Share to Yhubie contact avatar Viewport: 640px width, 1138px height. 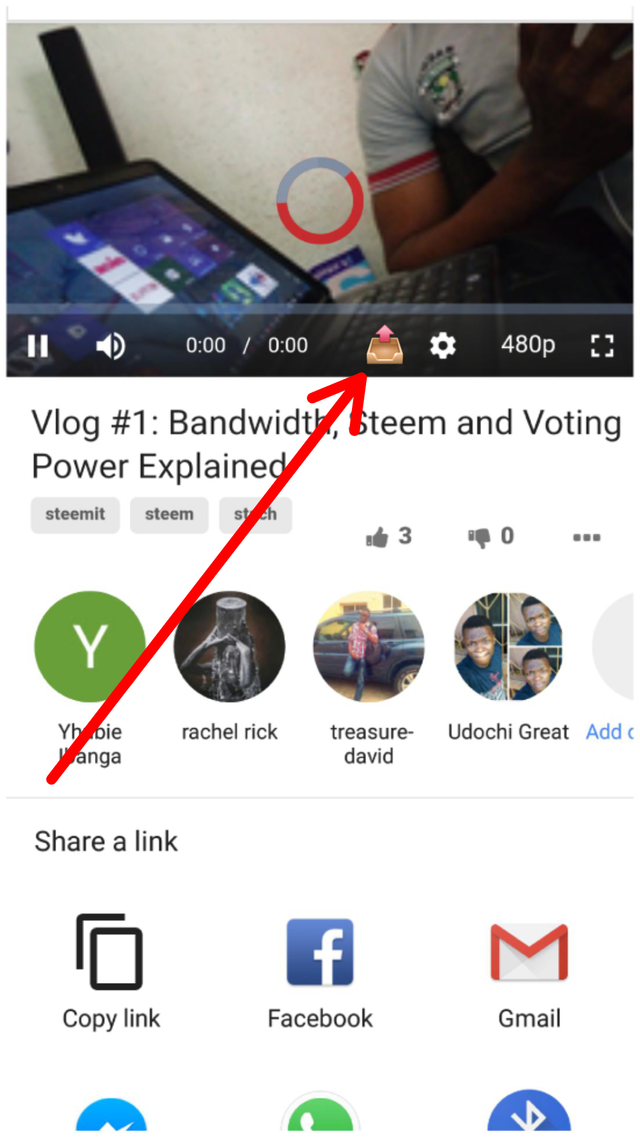(89, 646)
